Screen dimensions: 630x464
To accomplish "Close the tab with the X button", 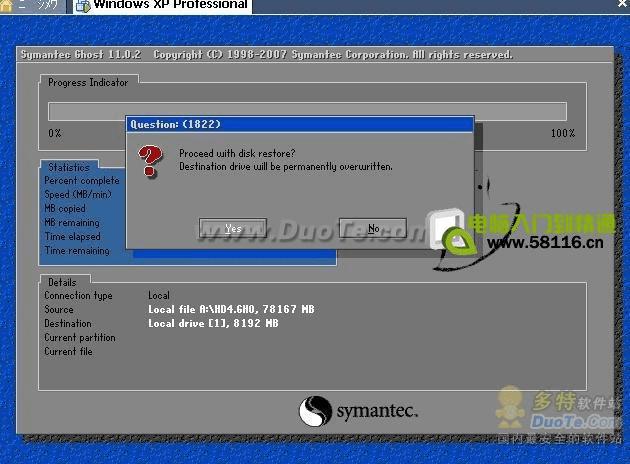I will 623,4.
